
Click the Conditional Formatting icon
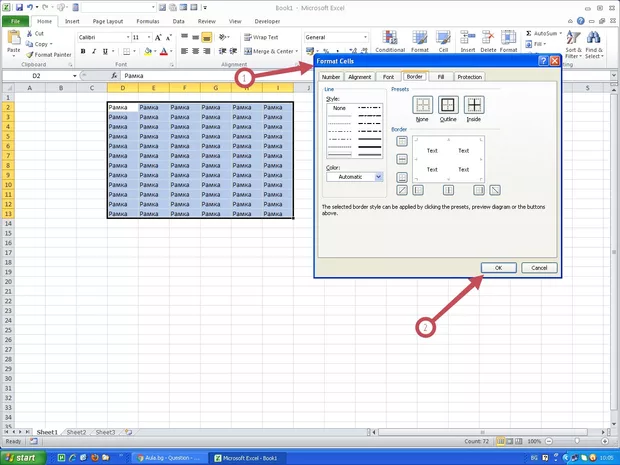(389, 36)
